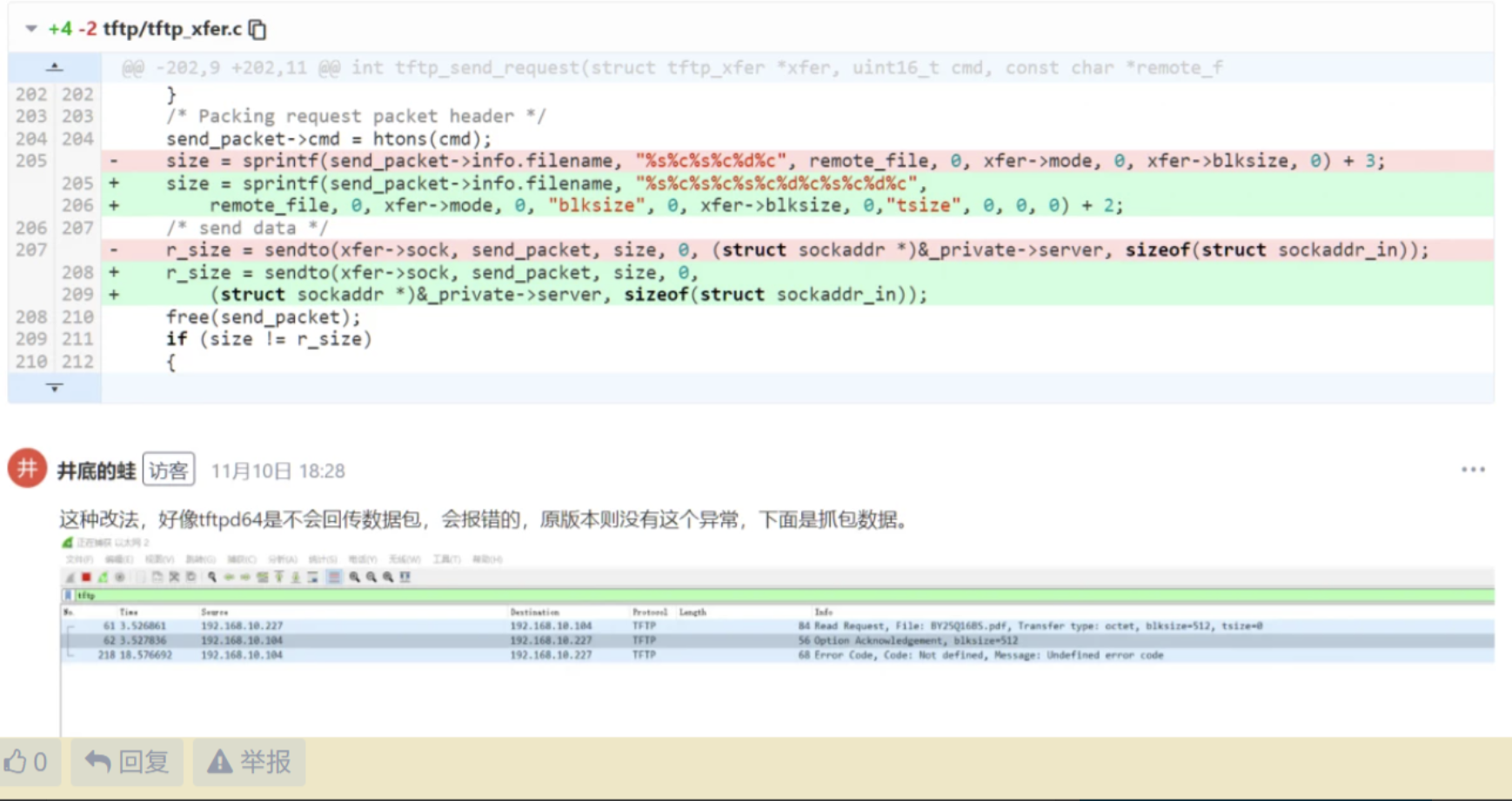Viewport: 1512px width, 801px height.
Task: Click the 举报 report button
Action: [249, 762]
